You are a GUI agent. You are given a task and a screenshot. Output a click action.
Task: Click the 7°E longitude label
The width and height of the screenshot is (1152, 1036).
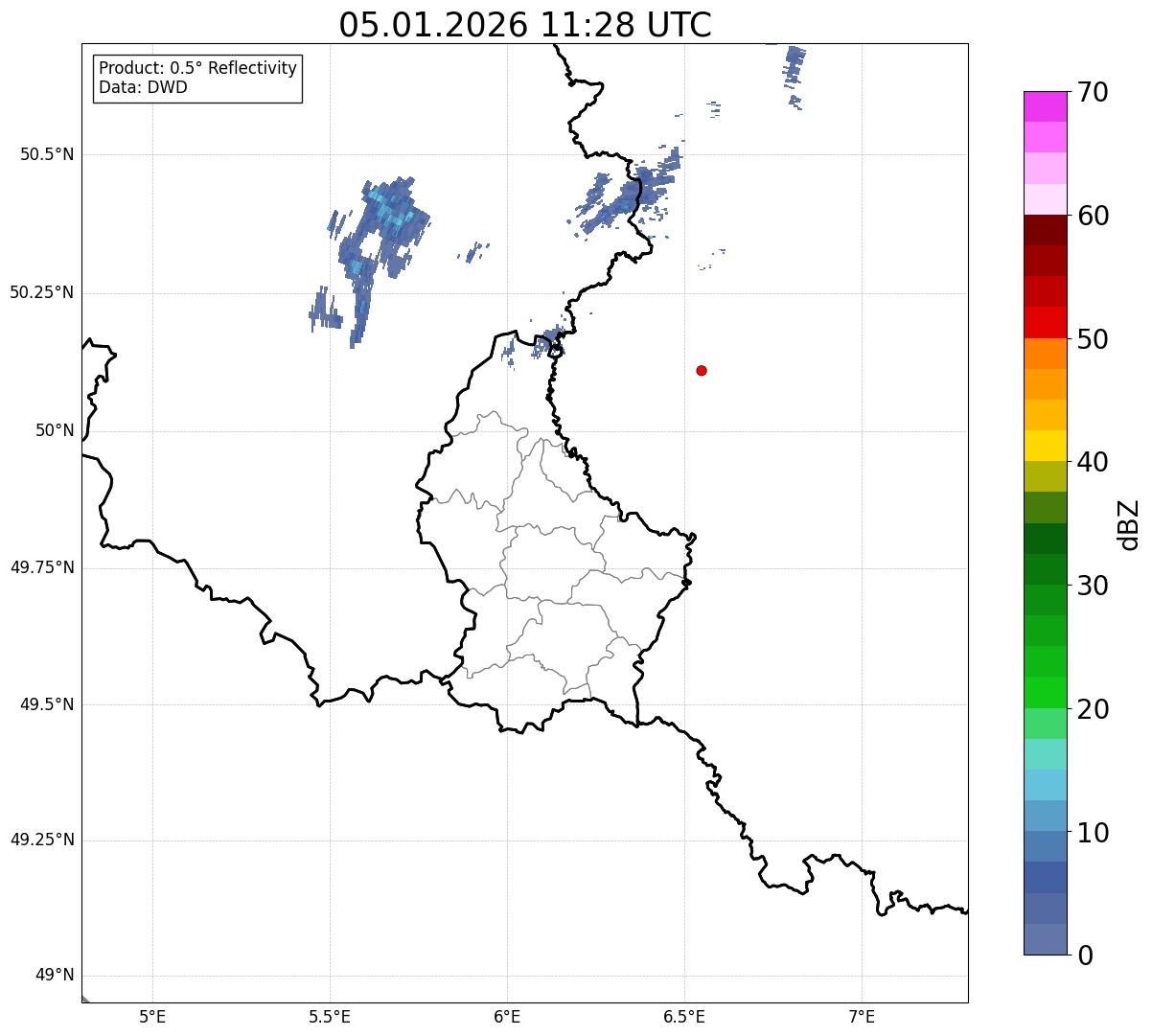[x=862, y=1017]
